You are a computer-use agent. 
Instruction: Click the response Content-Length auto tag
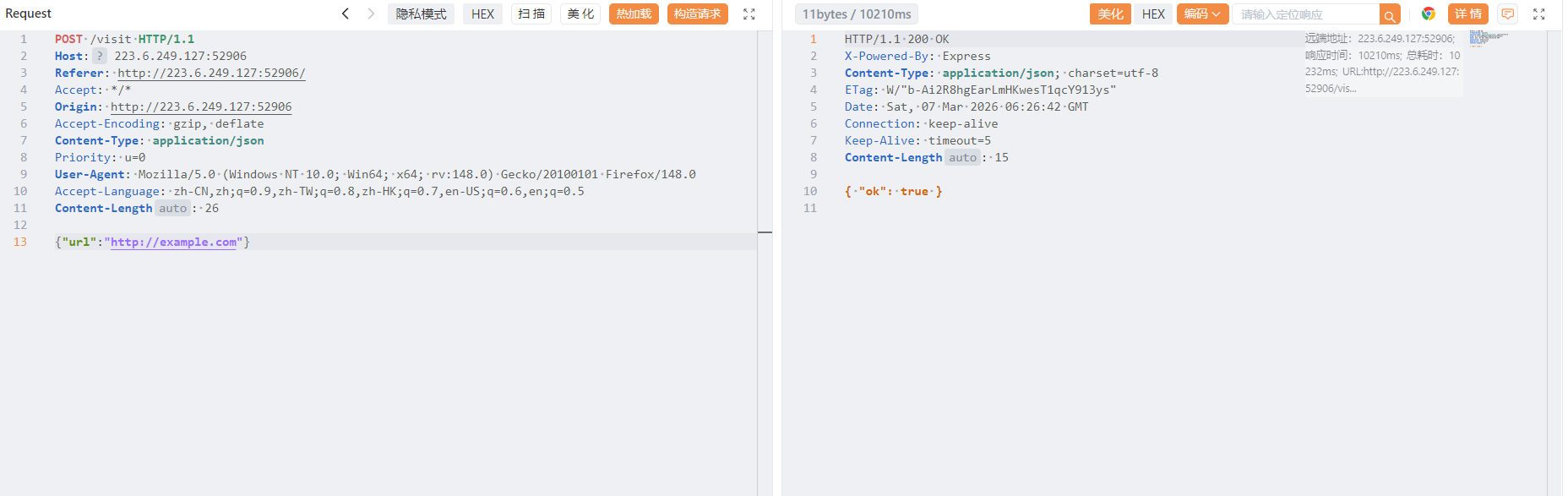(962, 158)
